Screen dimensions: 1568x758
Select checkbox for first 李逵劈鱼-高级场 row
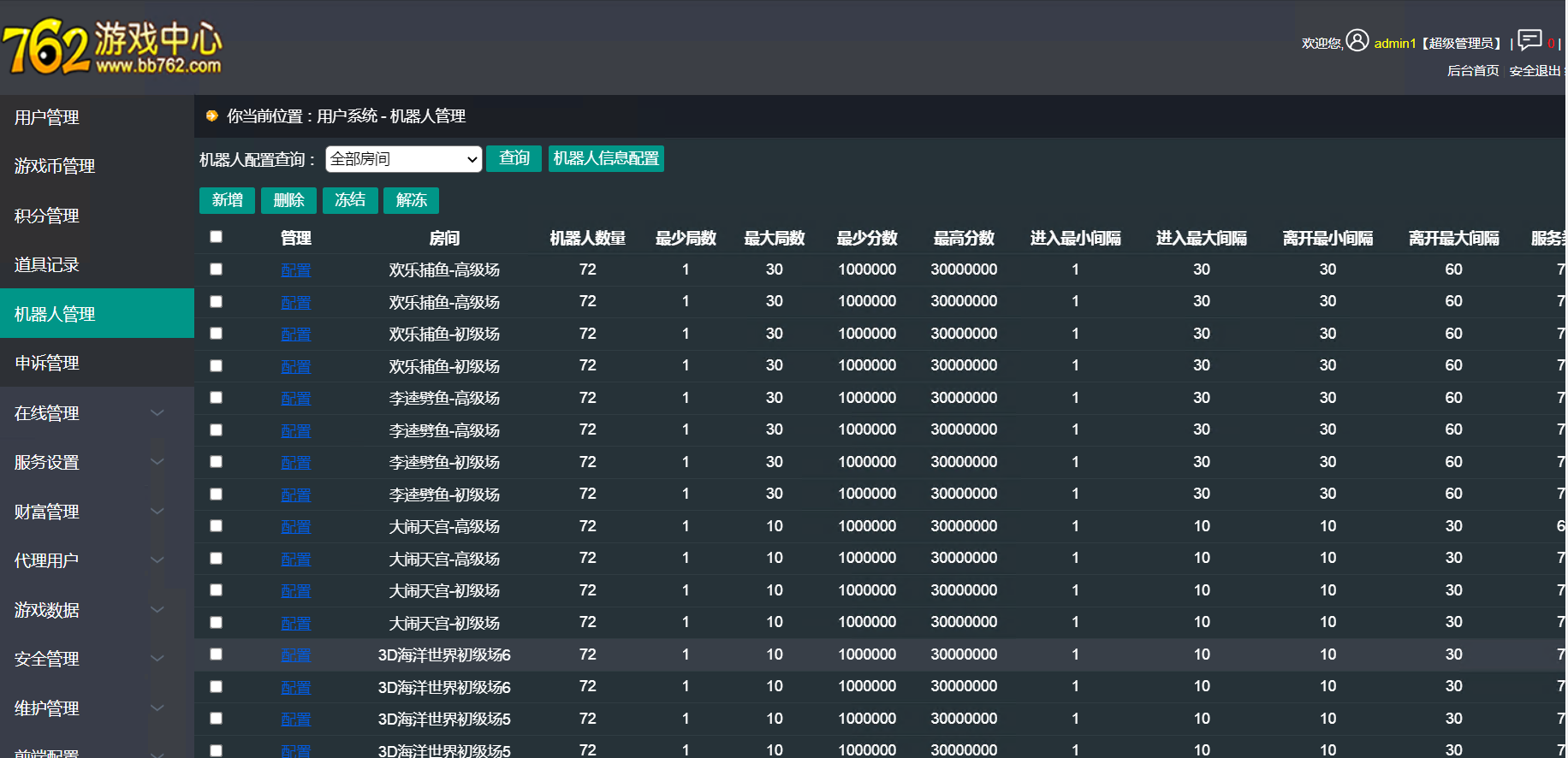coord(216,398)
